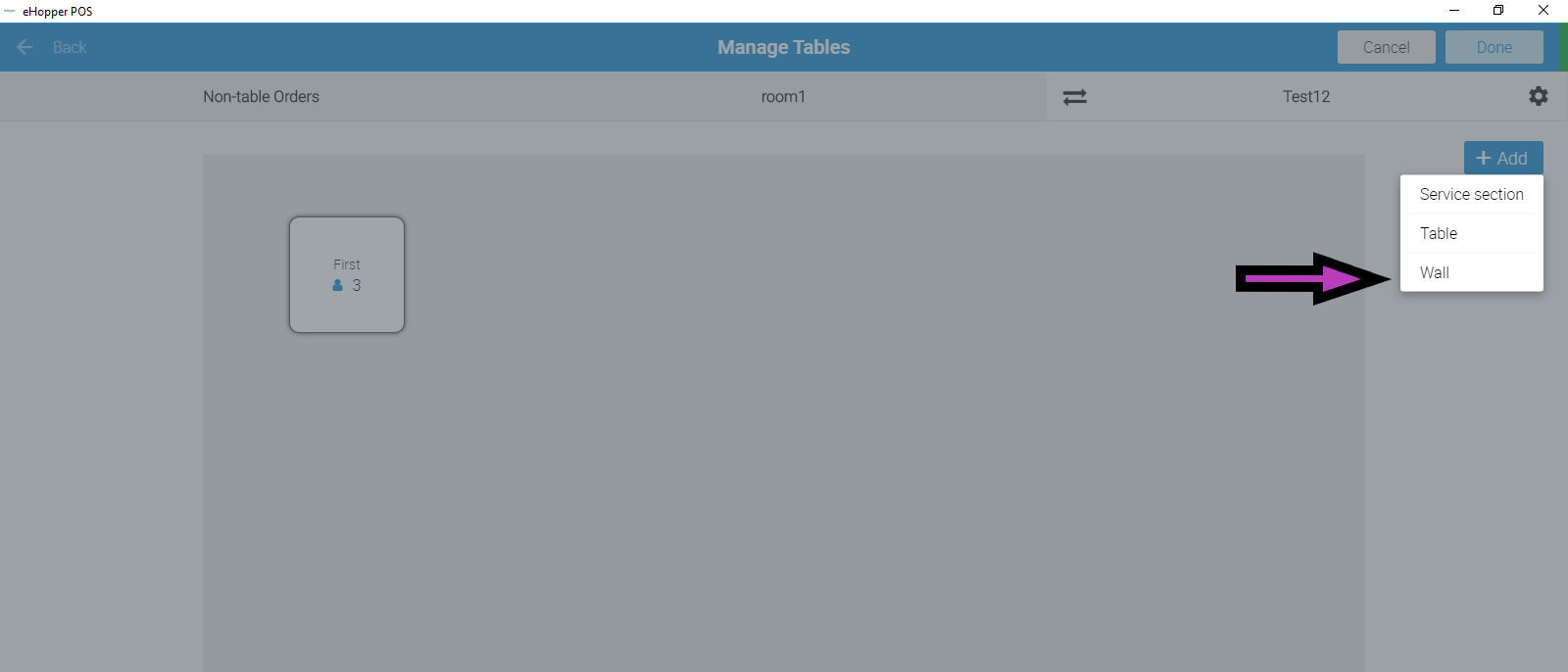This screenshot has height=672, width=1568.
Task: Restore down the eHopper POS window
Action: [1498, 11]
